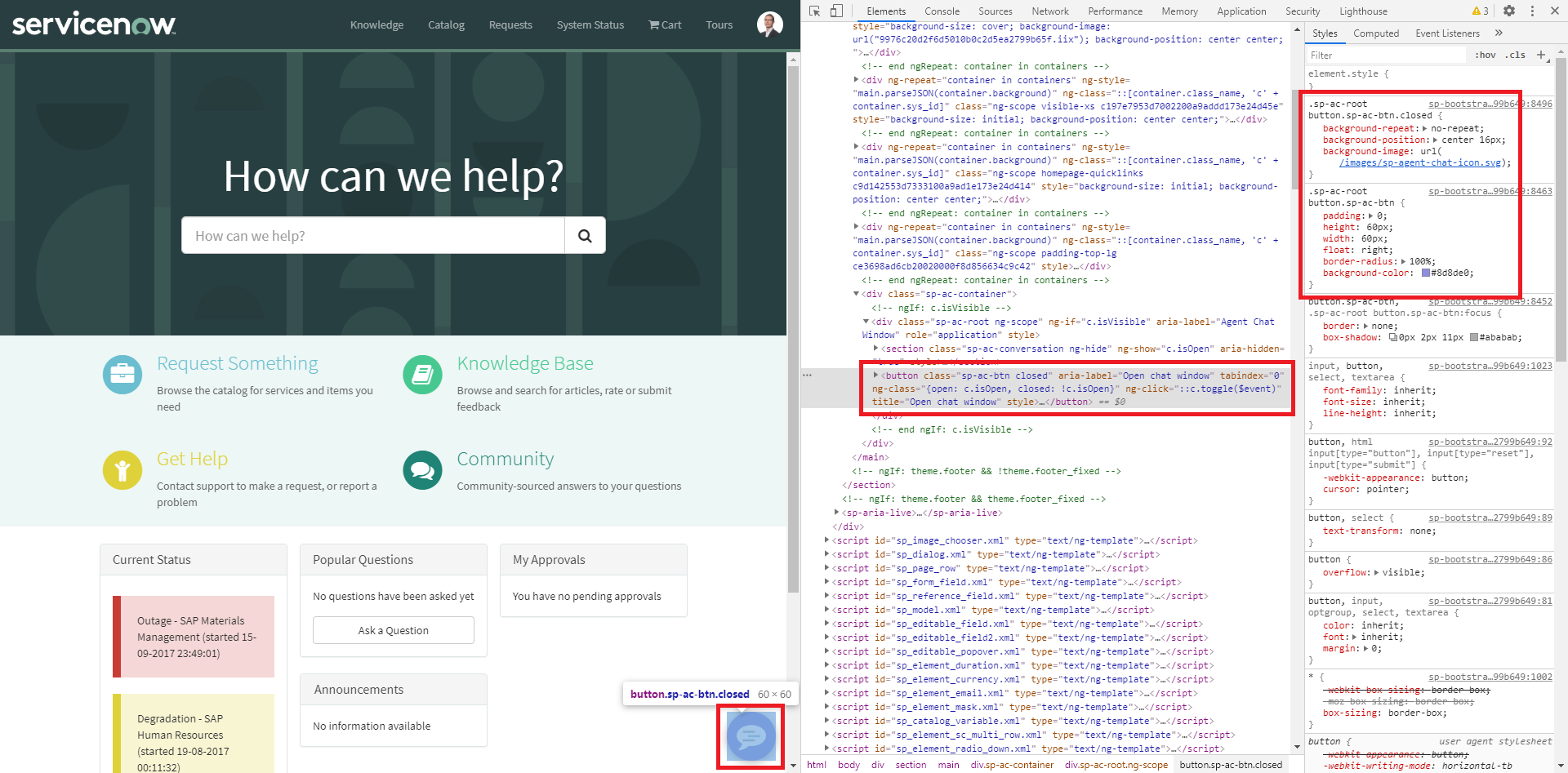Open the Knowledge Base link
The image size is (1568, 773).
(x=525, y=363)
